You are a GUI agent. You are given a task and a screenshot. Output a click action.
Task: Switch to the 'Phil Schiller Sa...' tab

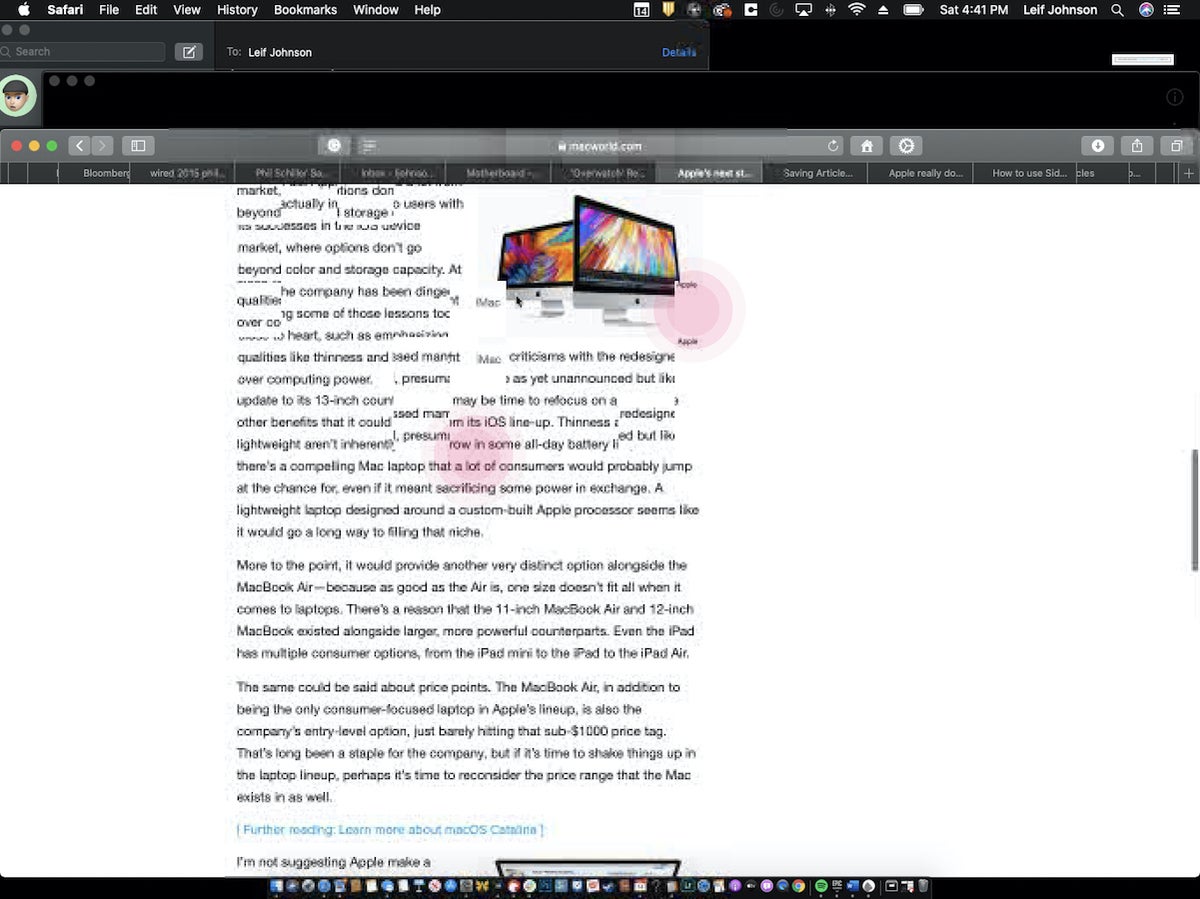pos(286,173)
